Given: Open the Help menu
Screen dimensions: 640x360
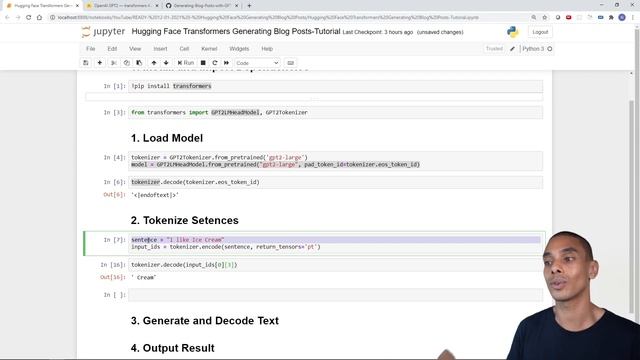Looking at the screenshot, I should pyautogui.click(x=267, y=49).
